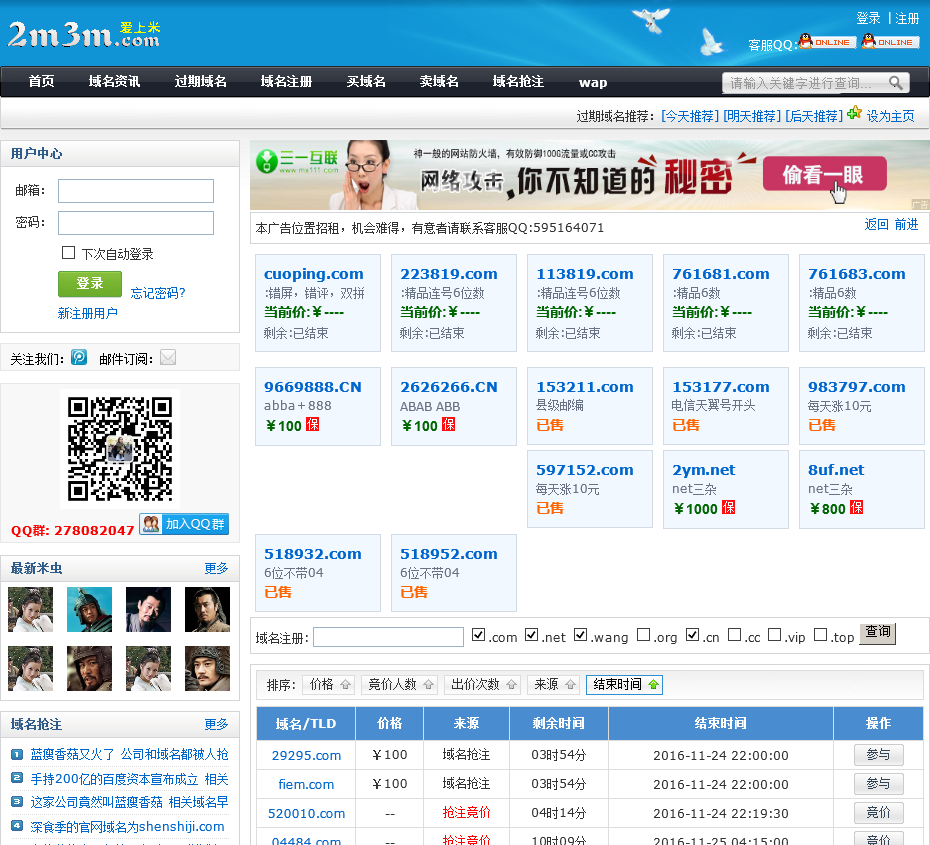
Task: Click the red 保 badge beside 2ym.net
Action: pyautogui.click(x=729, y=508)
